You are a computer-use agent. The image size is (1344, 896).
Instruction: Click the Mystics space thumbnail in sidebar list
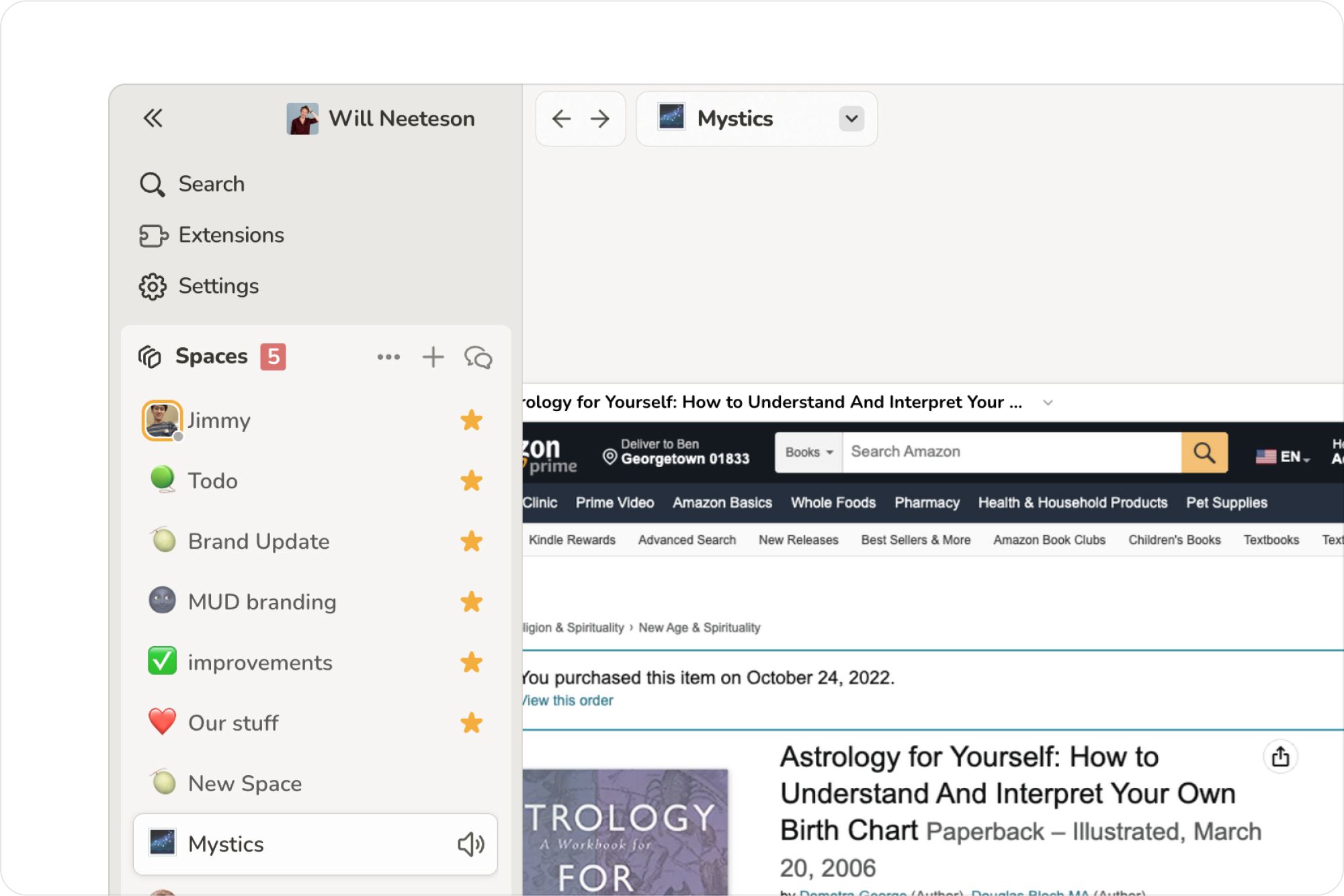[x=163, y=842]
